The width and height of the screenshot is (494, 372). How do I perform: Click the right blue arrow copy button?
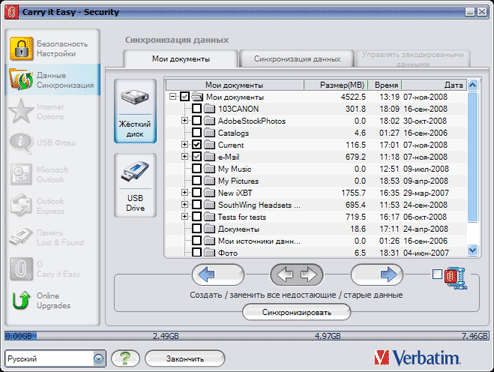coord(377,275)
